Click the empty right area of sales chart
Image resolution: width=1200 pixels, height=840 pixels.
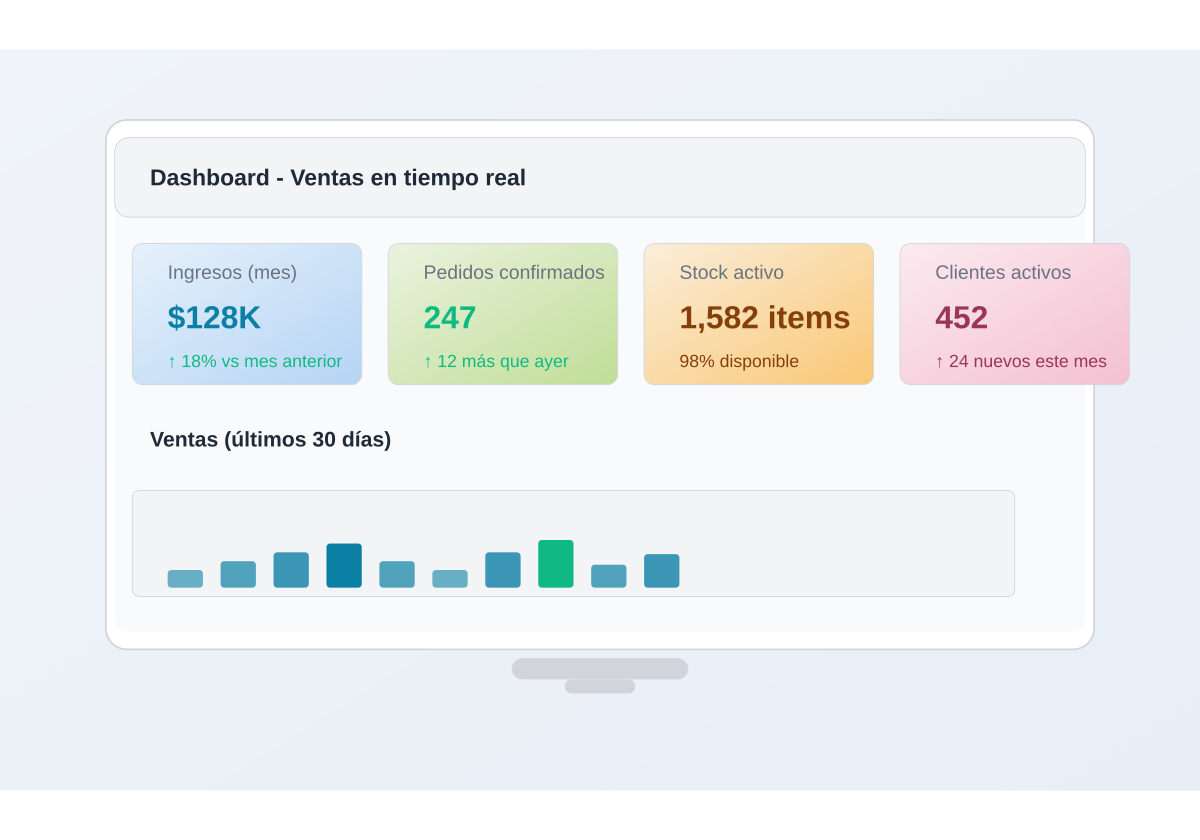pos(850,543)
